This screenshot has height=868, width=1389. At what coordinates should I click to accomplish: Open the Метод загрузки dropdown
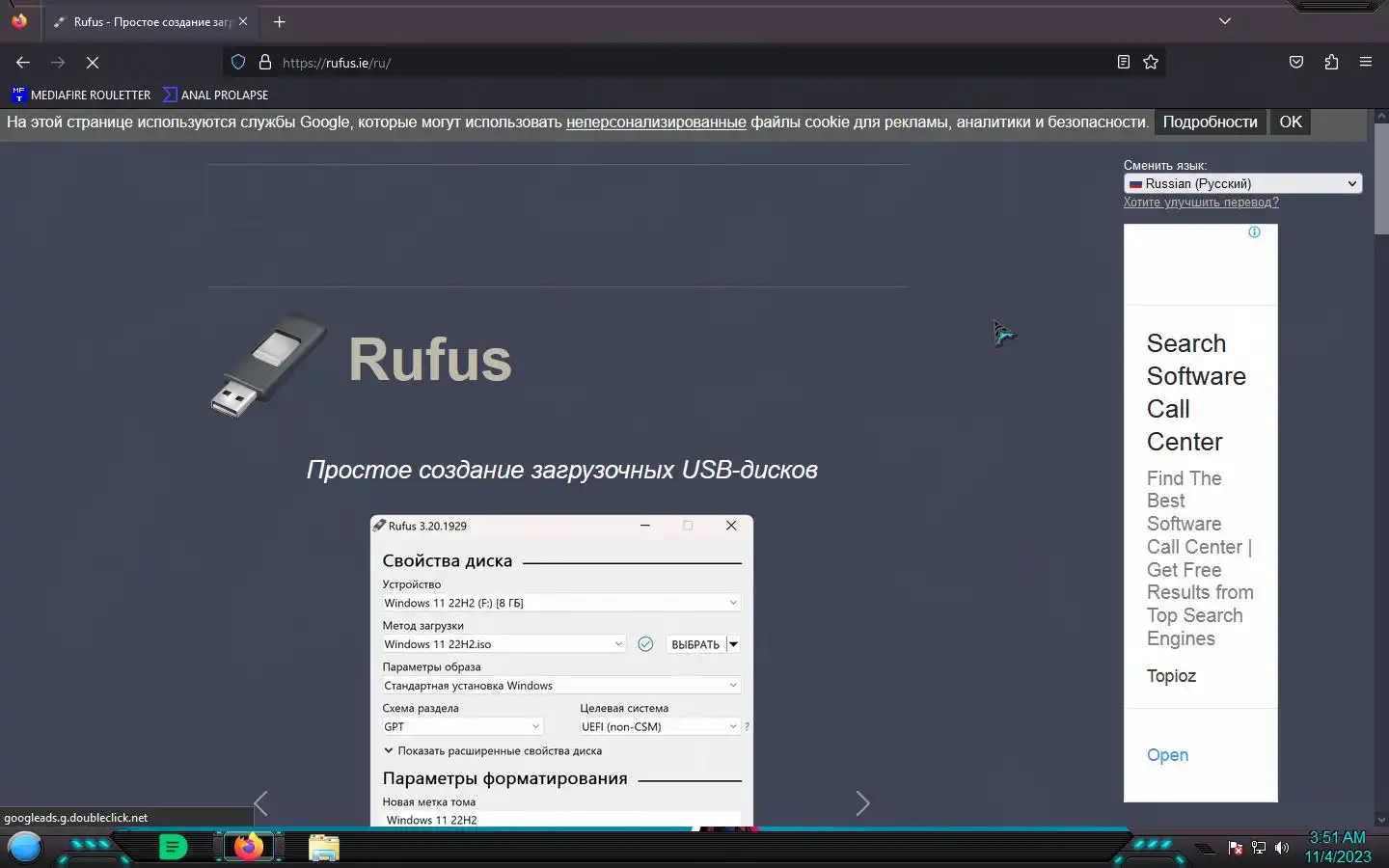click(x=504, y=644)
